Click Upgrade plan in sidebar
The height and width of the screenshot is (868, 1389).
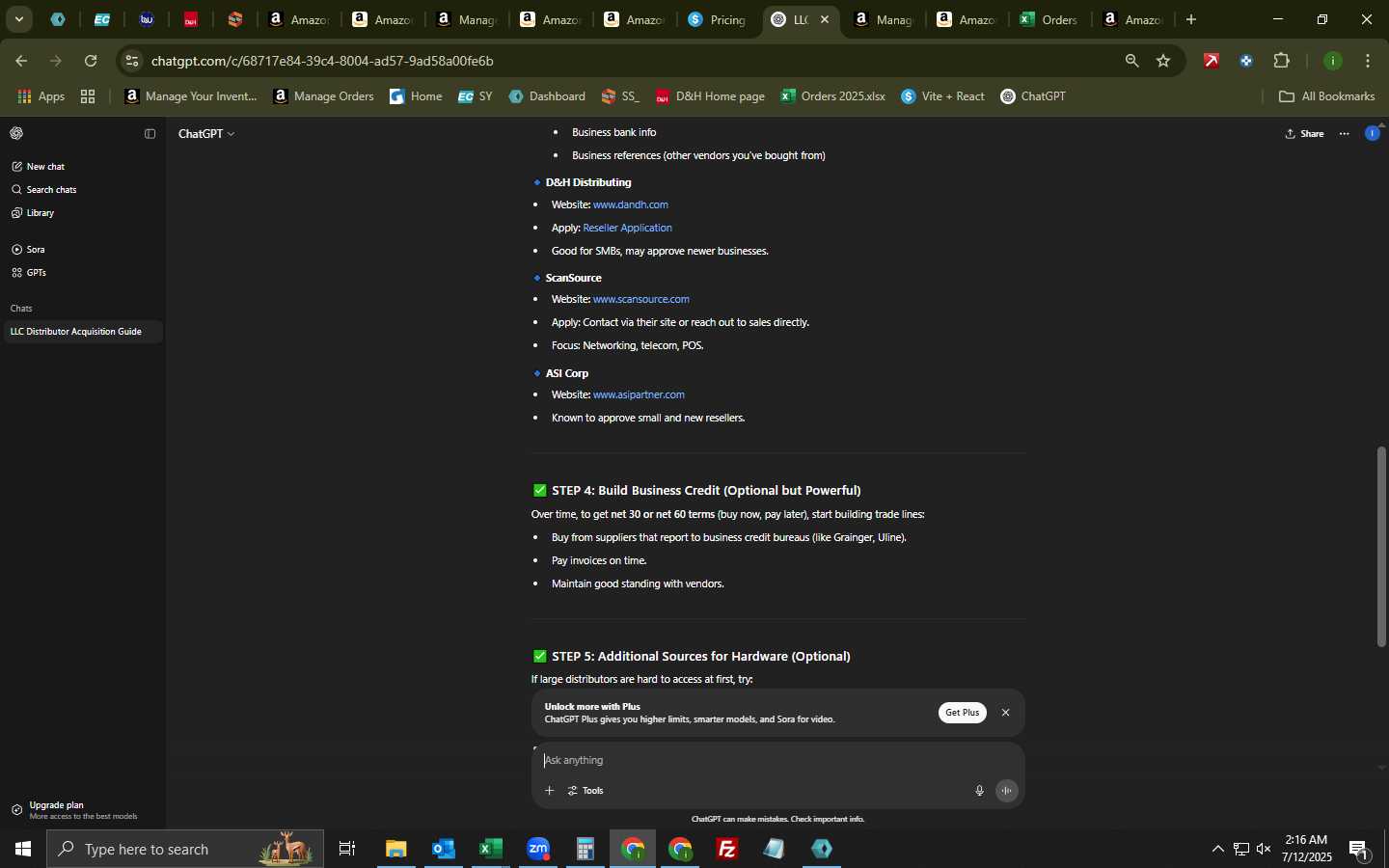click(81, 810)
